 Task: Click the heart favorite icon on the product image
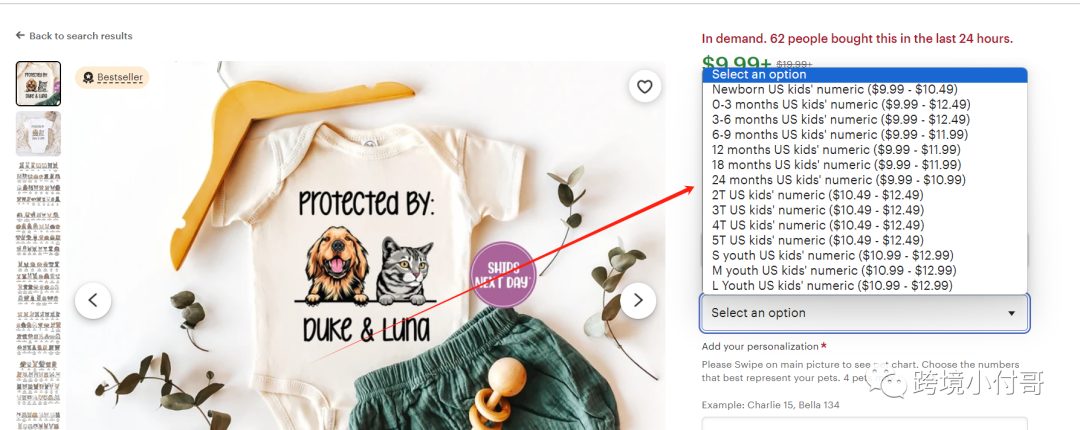645,87
